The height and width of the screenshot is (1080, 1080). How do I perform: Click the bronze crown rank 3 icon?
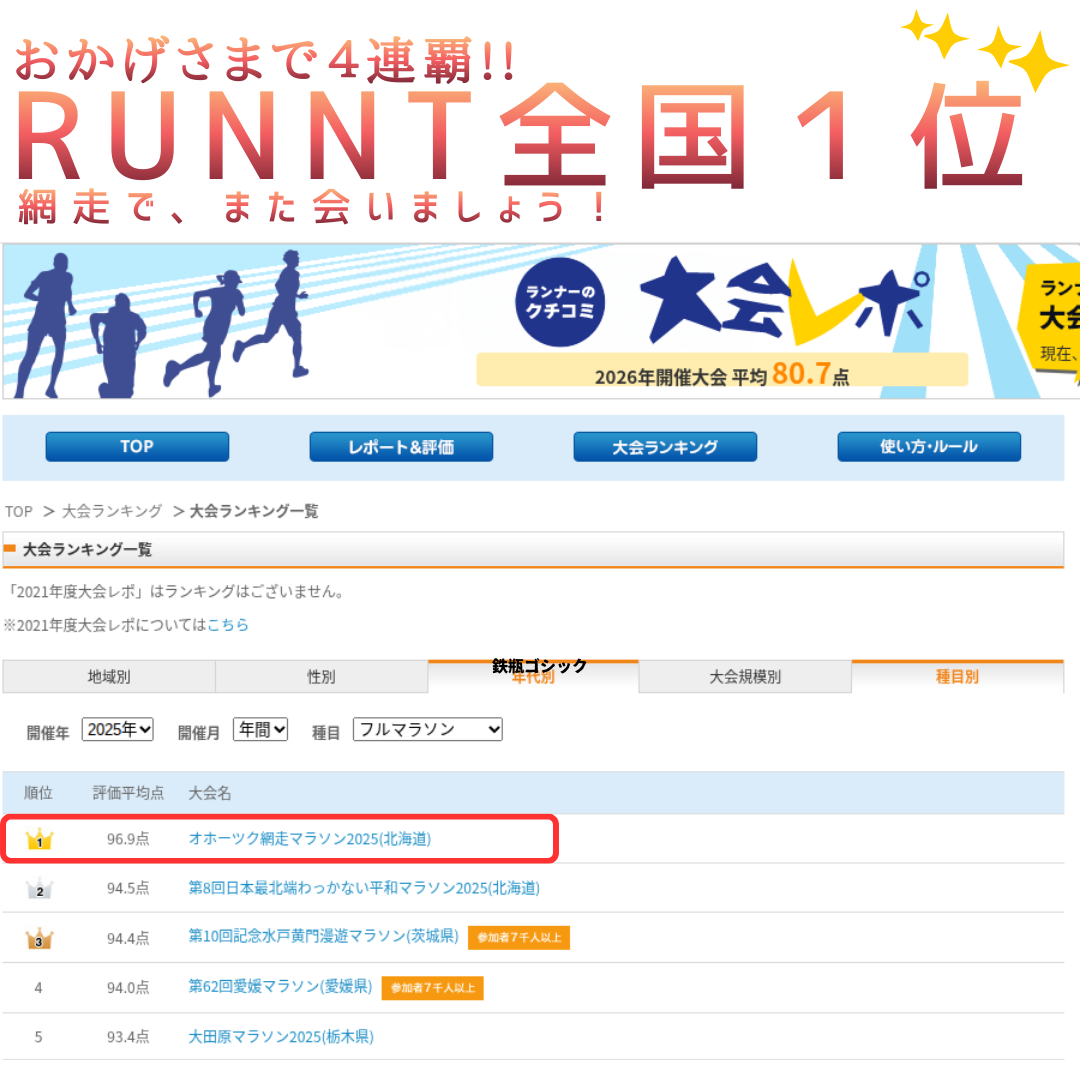coord(39,938)
